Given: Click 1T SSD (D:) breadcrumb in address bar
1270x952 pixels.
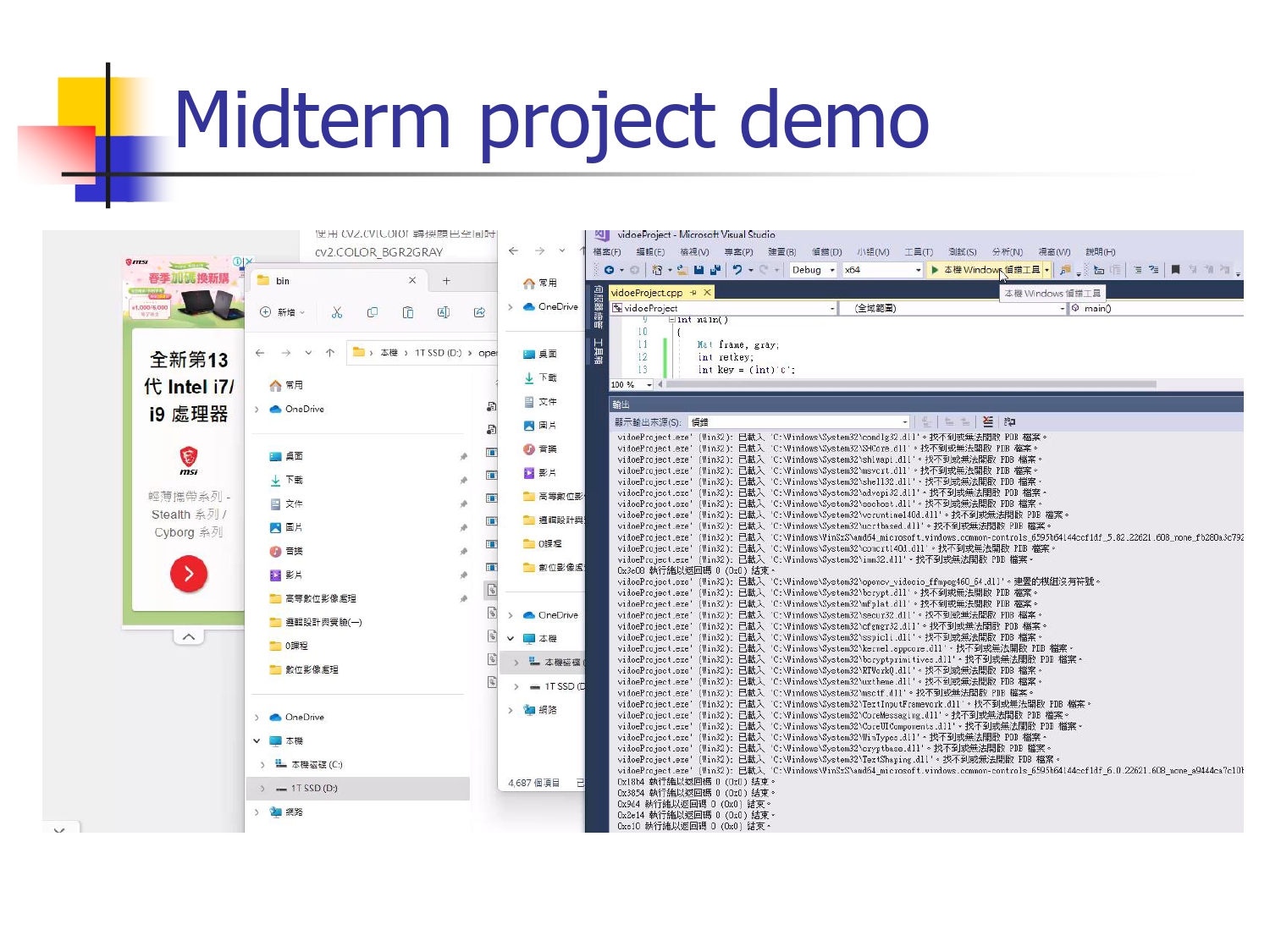Looking at the screenshot, I should pos(438,353).
